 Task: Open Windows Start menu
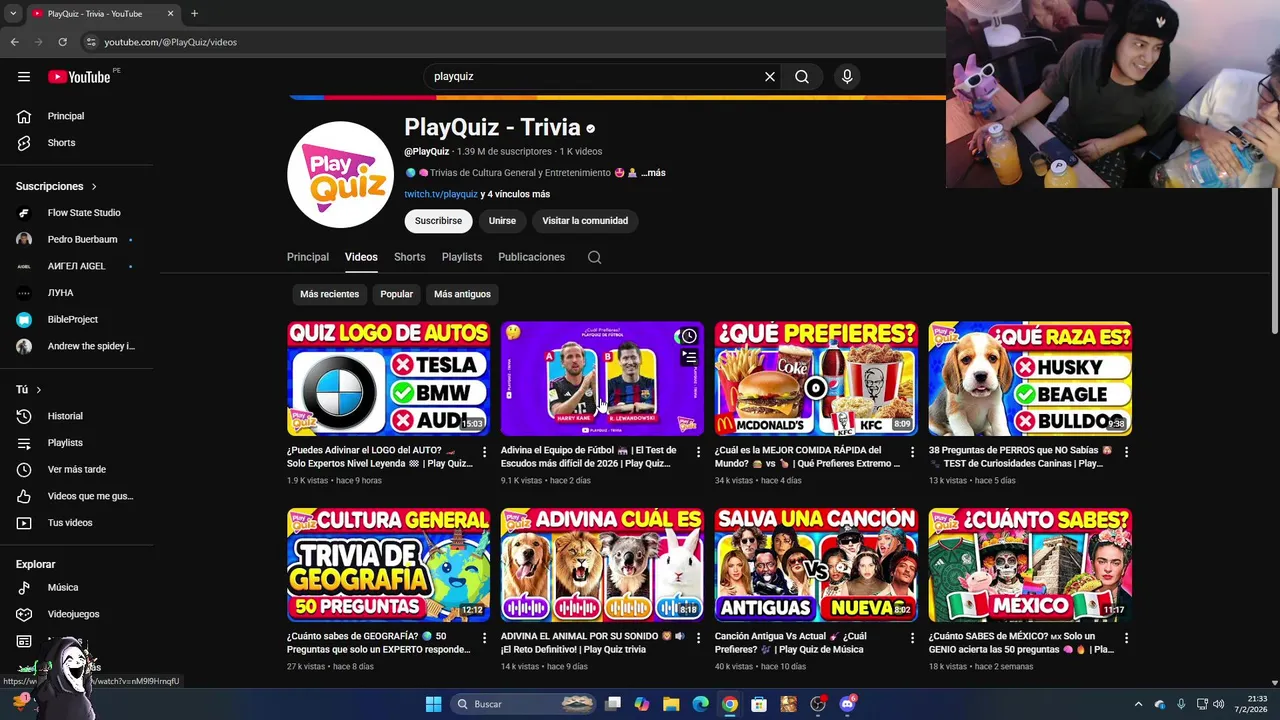433,704
